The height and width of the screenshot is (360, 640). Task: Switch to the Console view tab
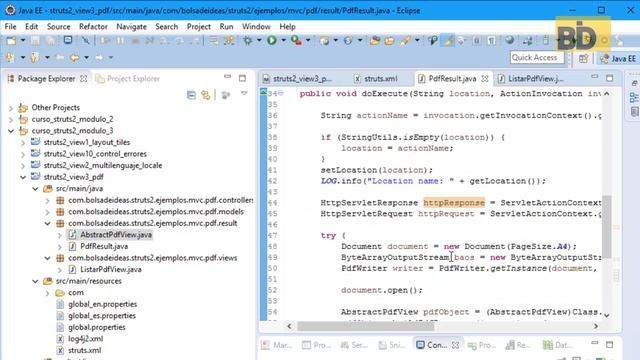click(437, 345)
